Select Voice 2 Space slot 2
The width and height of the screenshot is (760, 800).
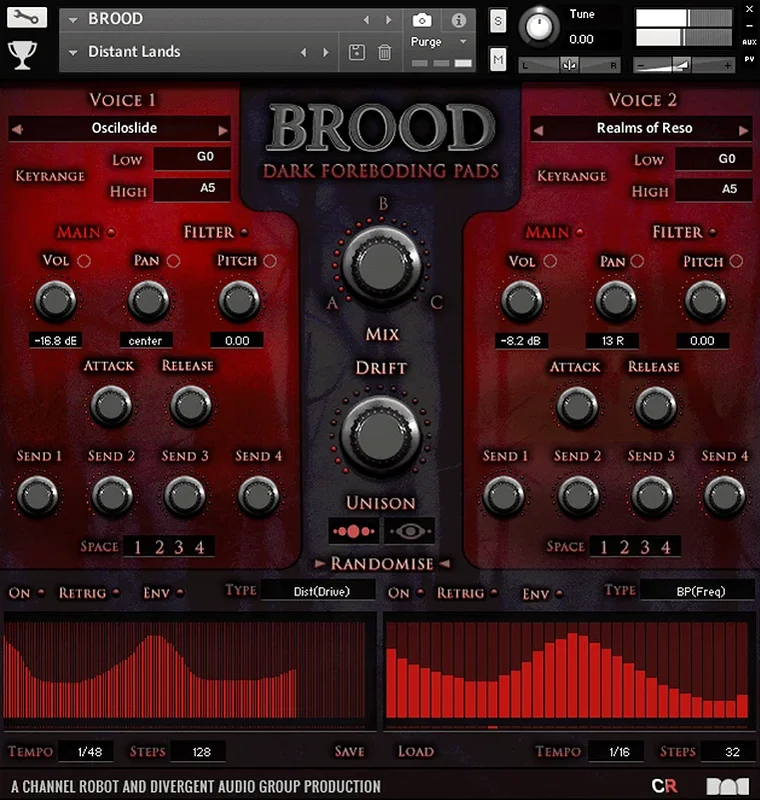click(624, 547)
